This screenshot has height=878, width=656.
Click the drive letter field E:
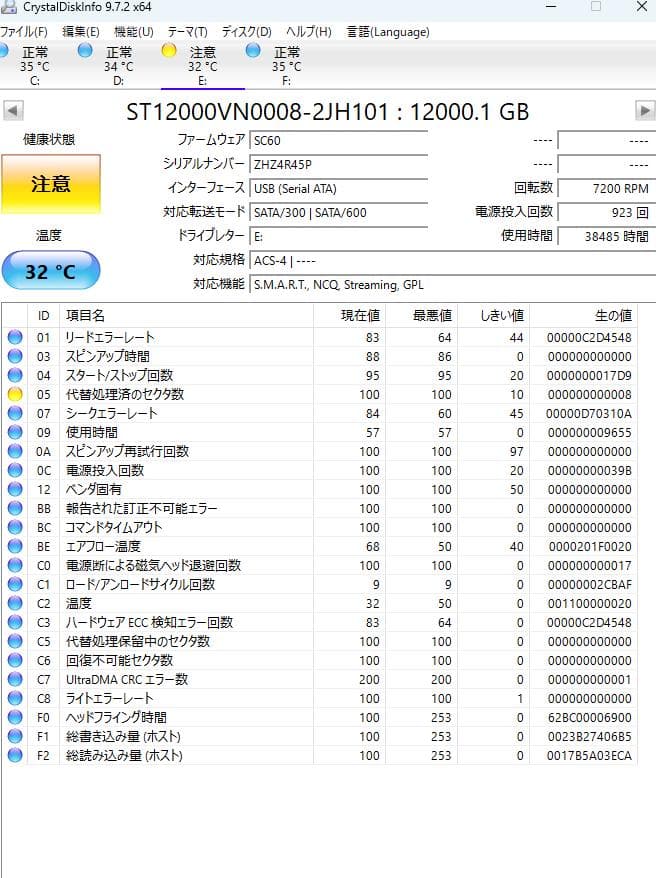[338, 236]
